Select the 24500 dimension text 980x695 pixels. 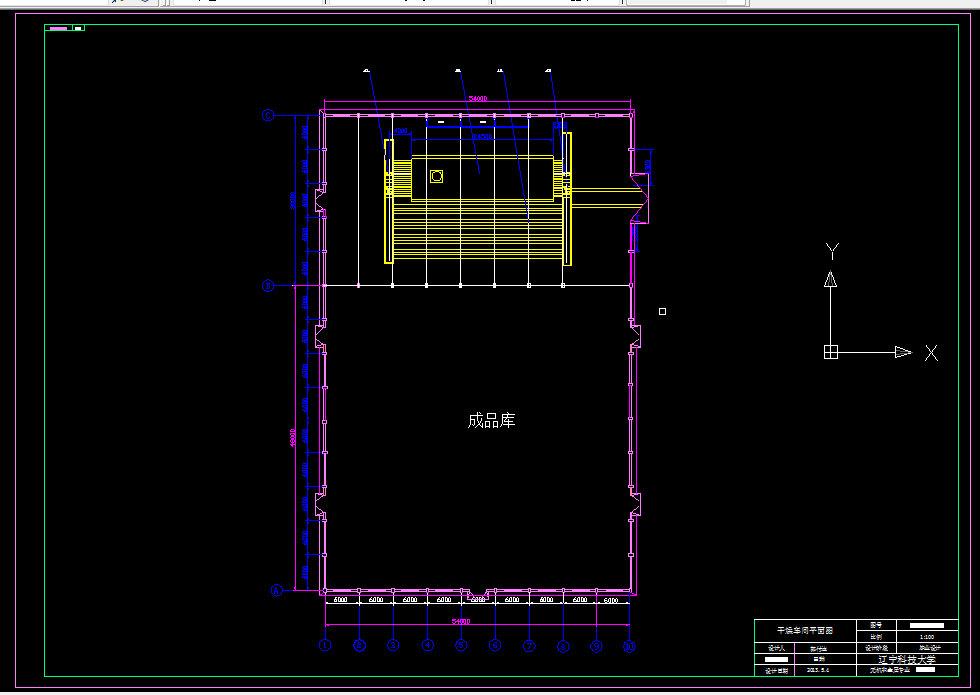tap(483, 137)
